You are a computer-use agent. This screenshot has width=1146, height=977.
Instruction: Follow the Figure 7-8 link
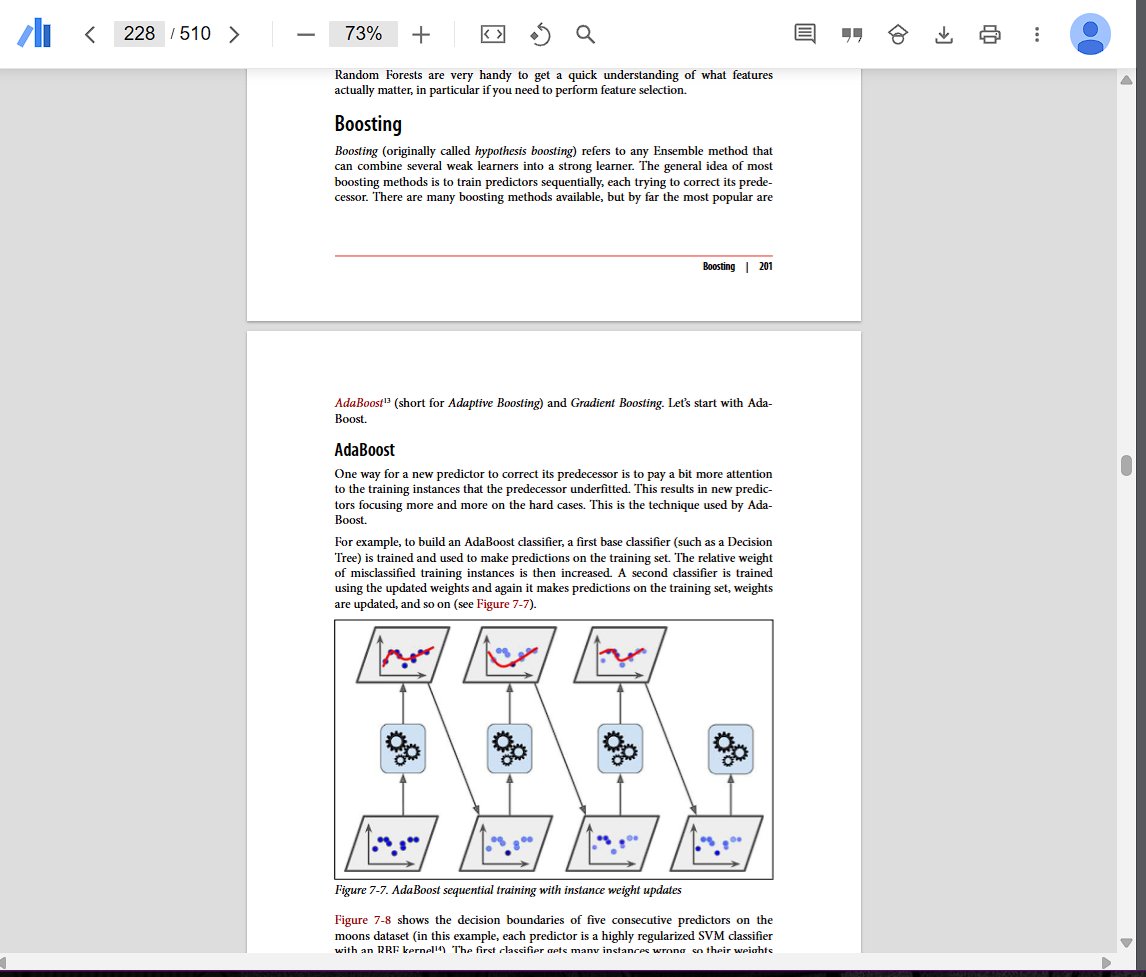point(363,920)
